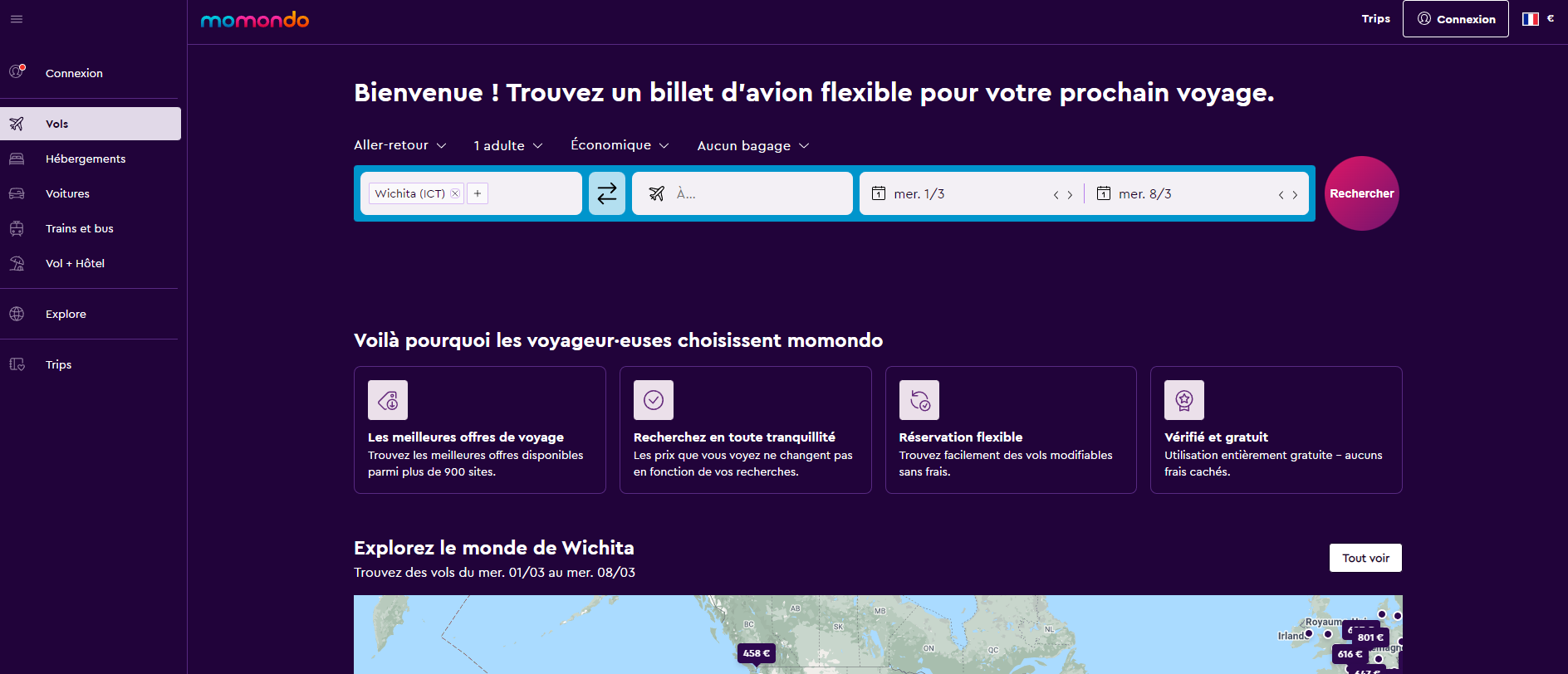Click the best offers price-tag icon

pyautogui.click(x=388, y=400)
